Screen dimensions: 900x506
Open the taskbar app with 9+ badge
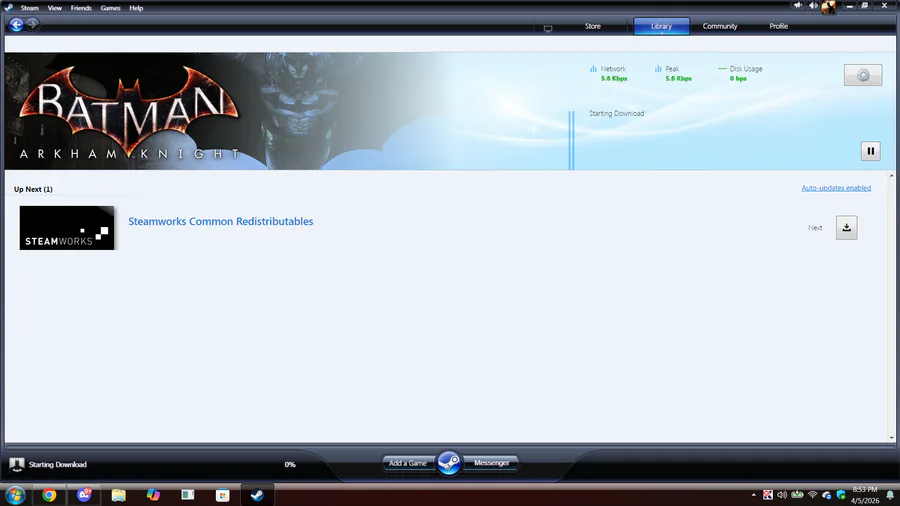[x=84, y=494]
